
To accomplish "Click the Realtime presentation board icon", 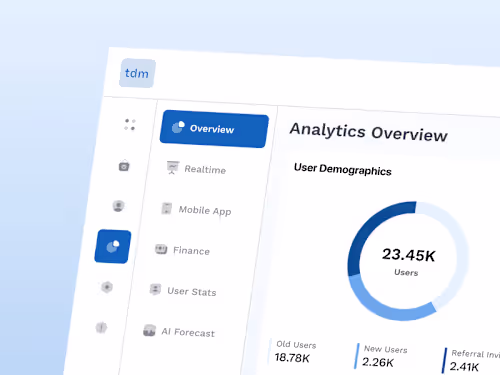I will (x=173, y=167).
